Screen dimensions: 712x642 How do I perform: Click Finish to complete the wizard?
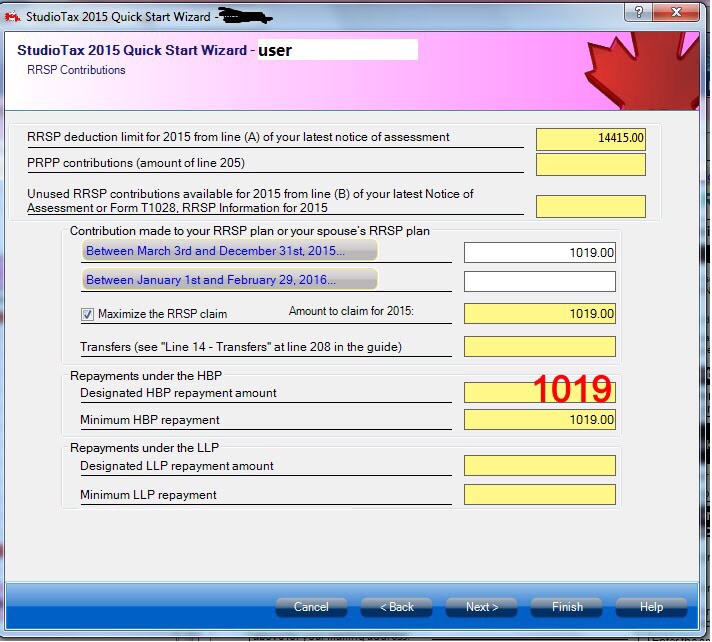point(567,607)
